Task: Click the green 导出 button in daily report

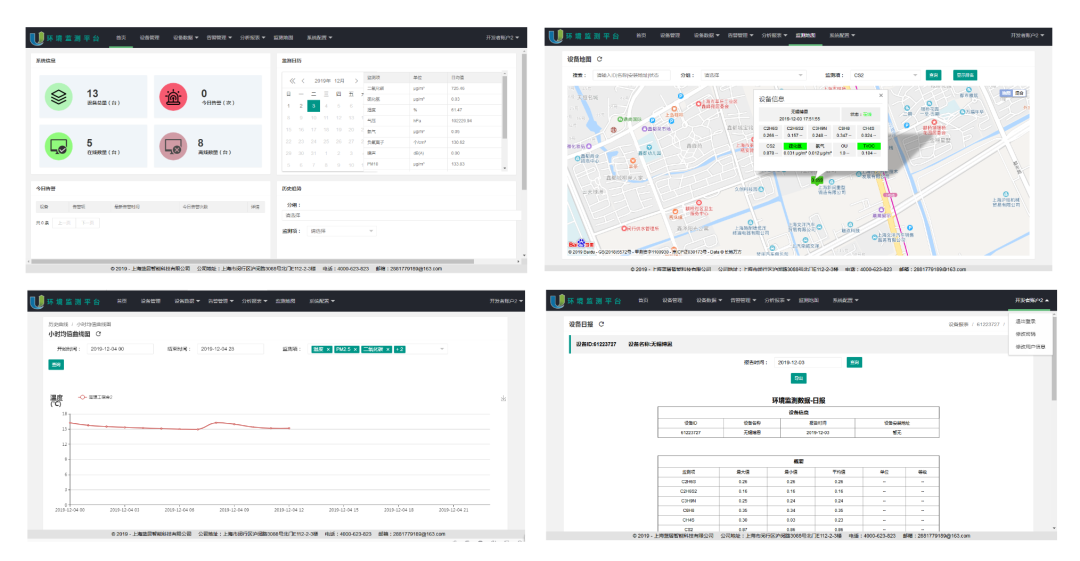Action: [798, 378]
